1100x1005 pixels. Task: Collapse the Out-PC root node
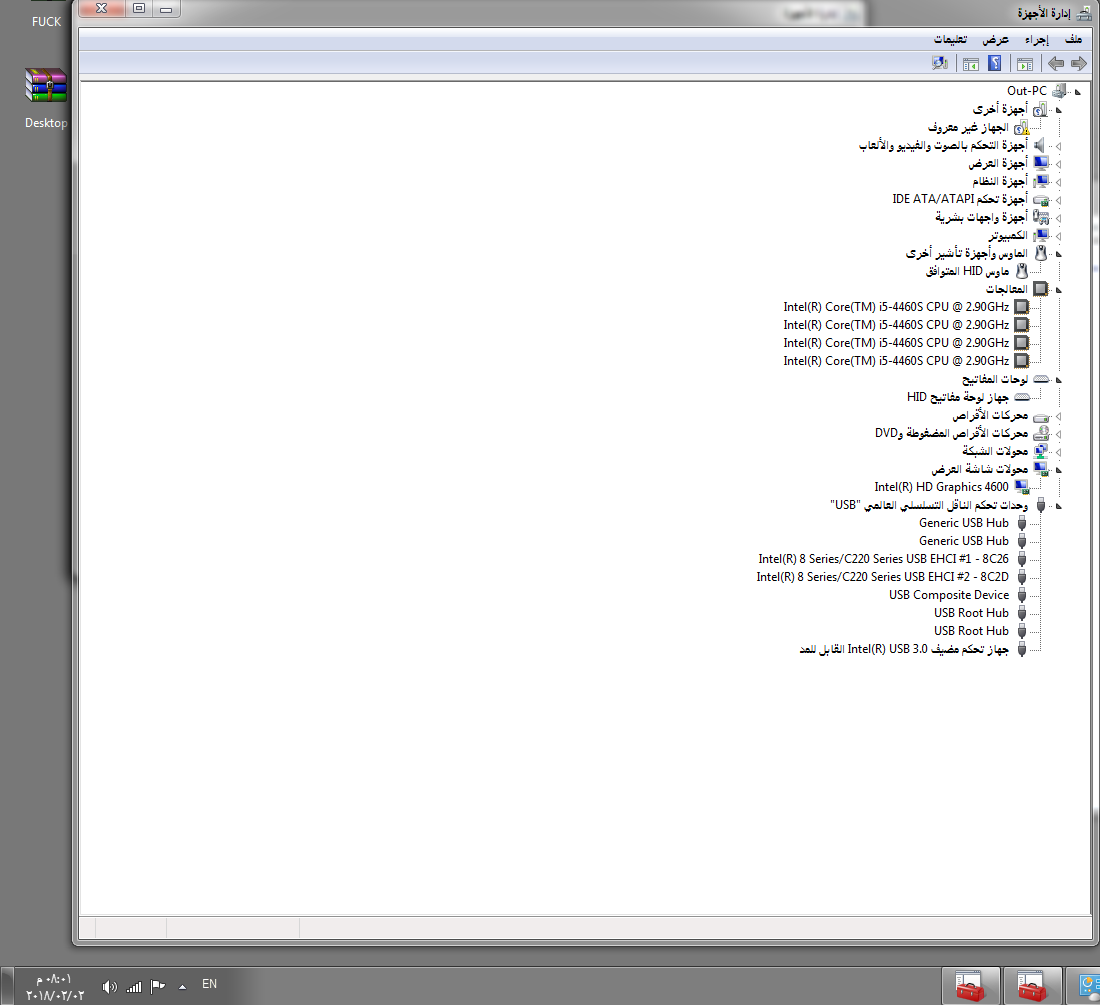click(1078, 91)
